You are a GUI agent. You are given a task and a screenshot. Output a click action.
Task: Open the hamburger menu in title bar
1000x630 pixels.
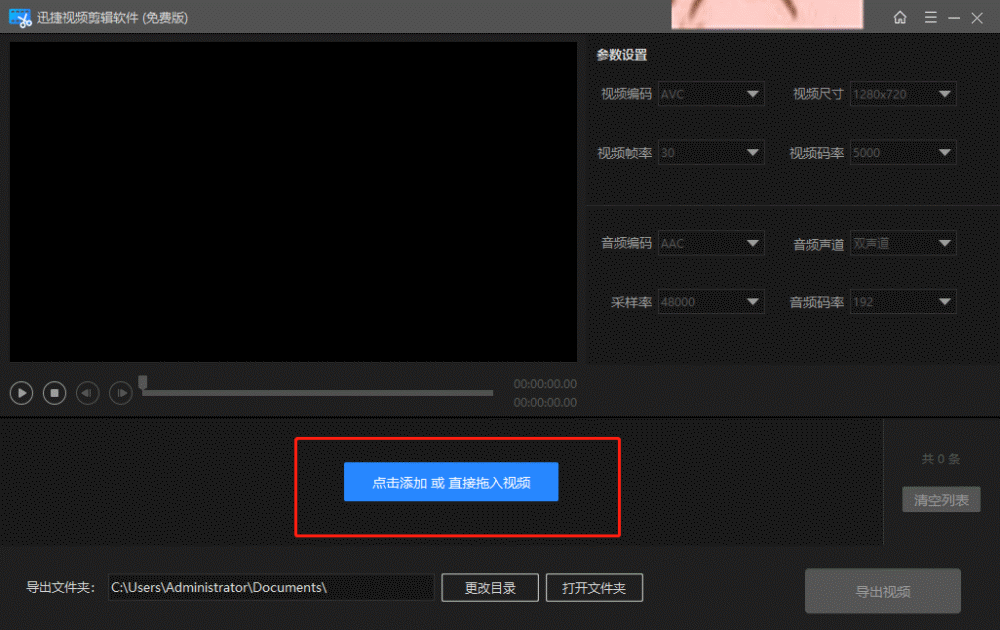click(930, 17)
